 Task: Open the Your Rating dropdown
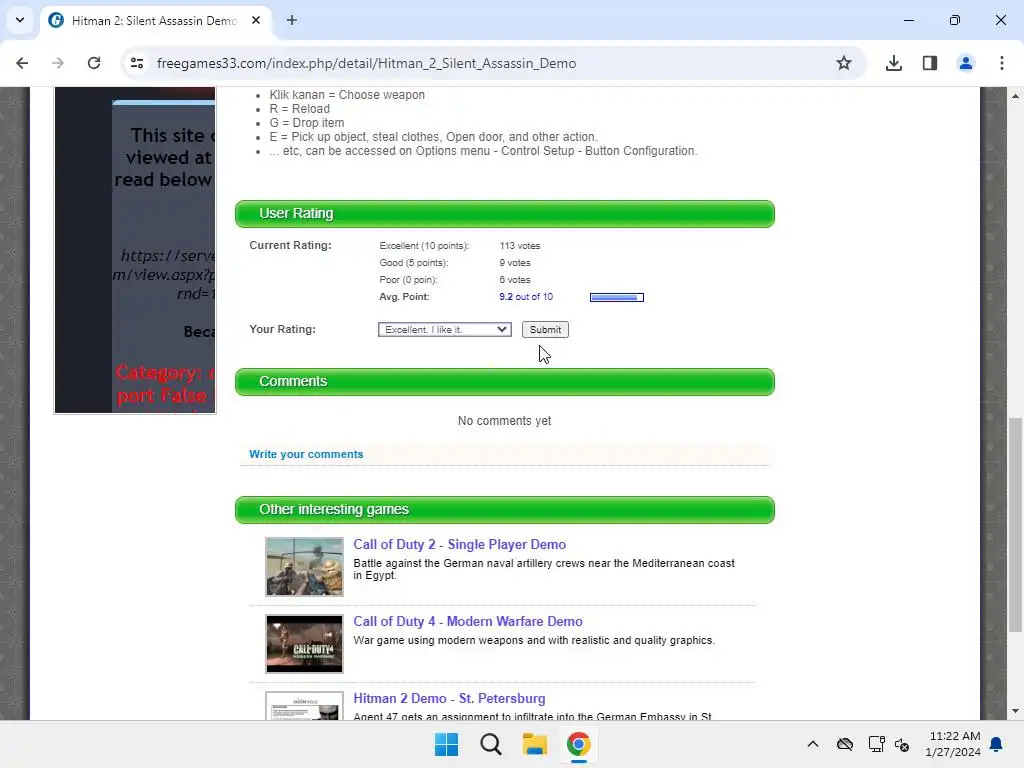(x=445, y=330)
